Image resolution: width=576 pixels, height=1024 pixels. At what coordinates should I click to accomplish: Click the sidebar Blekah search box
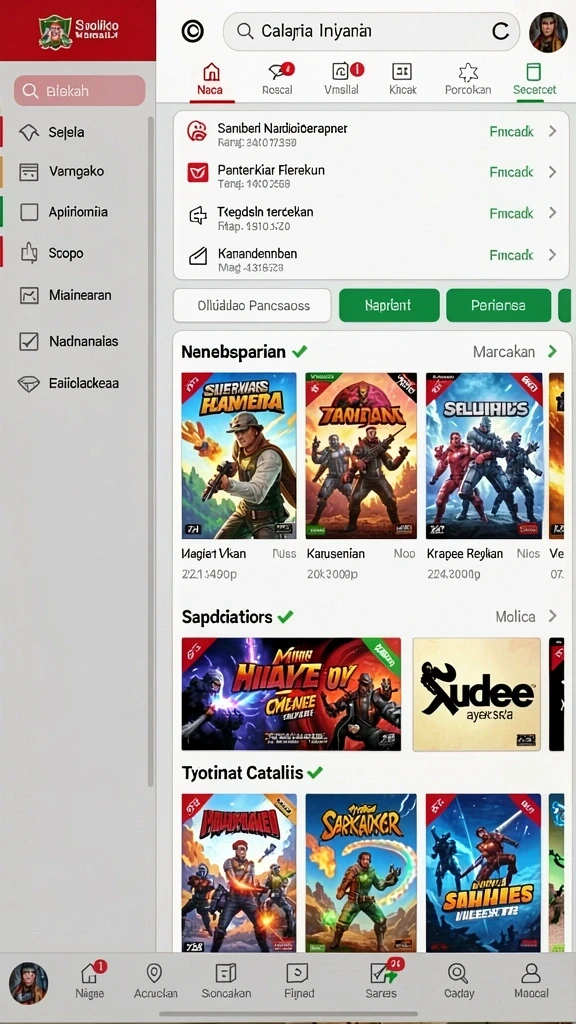pyautogui.click(x=80, y=91)
